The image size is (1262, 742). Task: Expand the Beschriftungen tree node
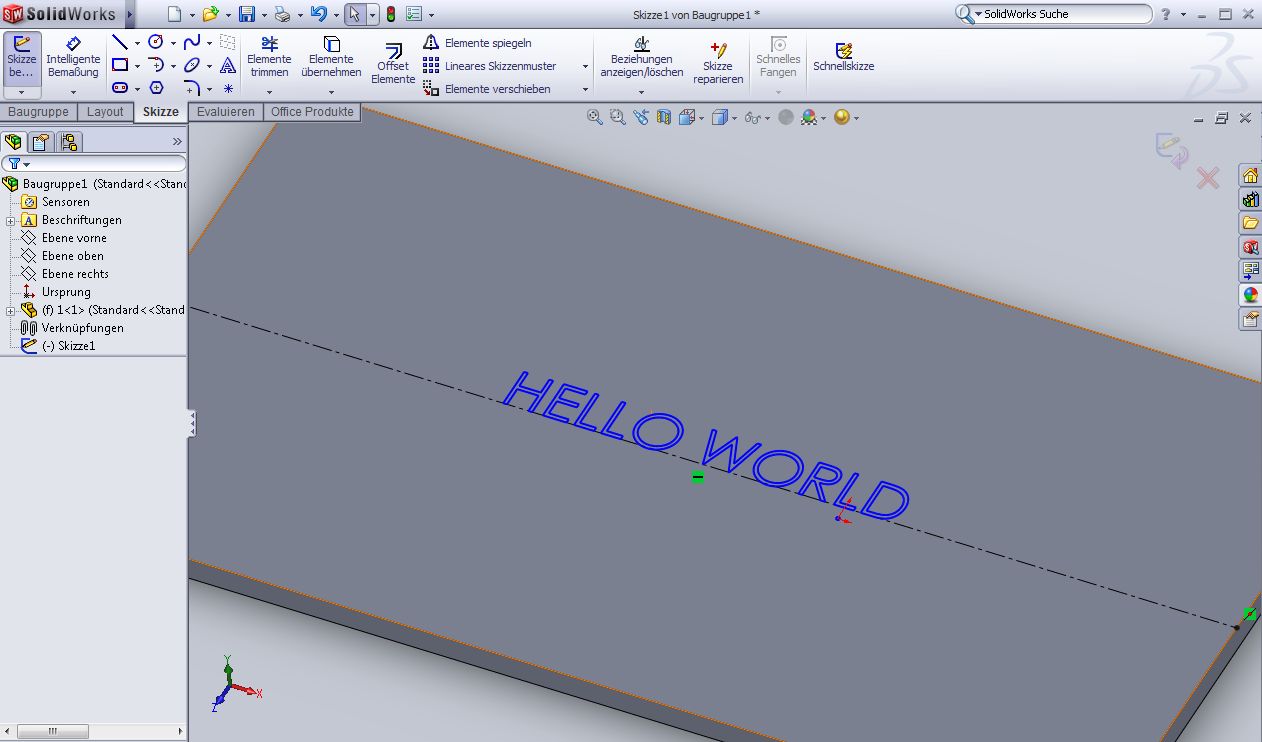(11, 220)
